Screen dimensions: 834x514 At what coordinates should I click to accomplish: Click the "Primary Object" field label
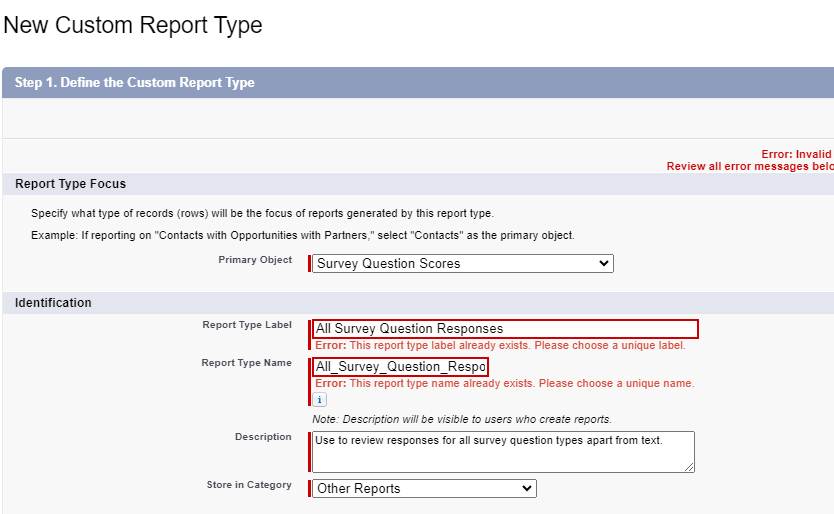[255, 260]
